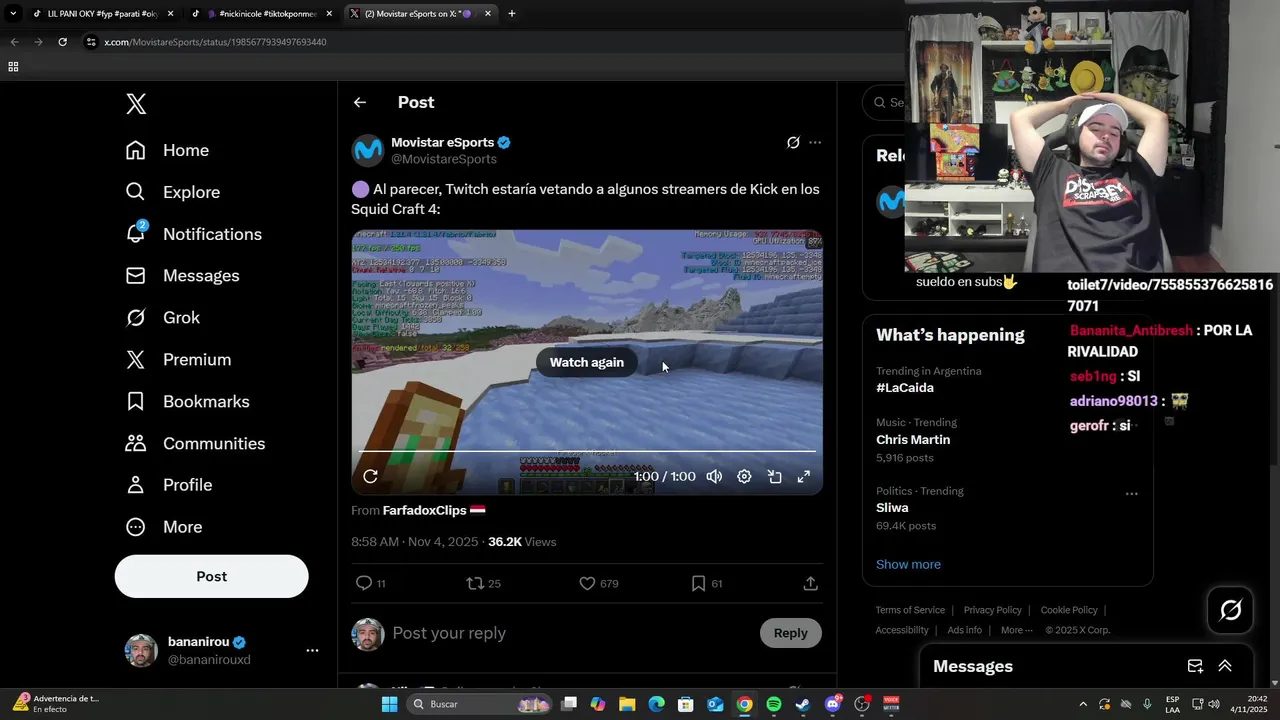Viewport: 1280px width, 720px height.
Task: Open the Premium page
Action: [179, 360]
